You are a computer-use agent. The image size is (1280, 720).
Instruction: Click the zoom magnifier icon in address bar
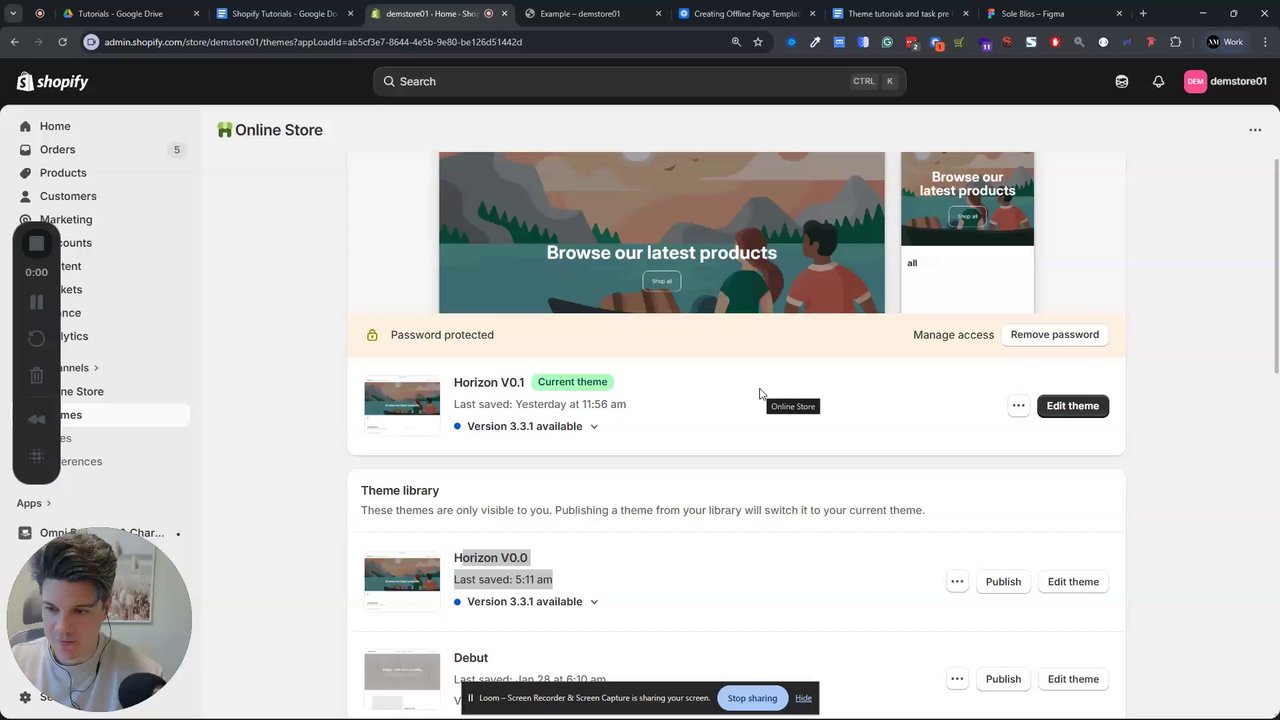(x=736, y=42)
